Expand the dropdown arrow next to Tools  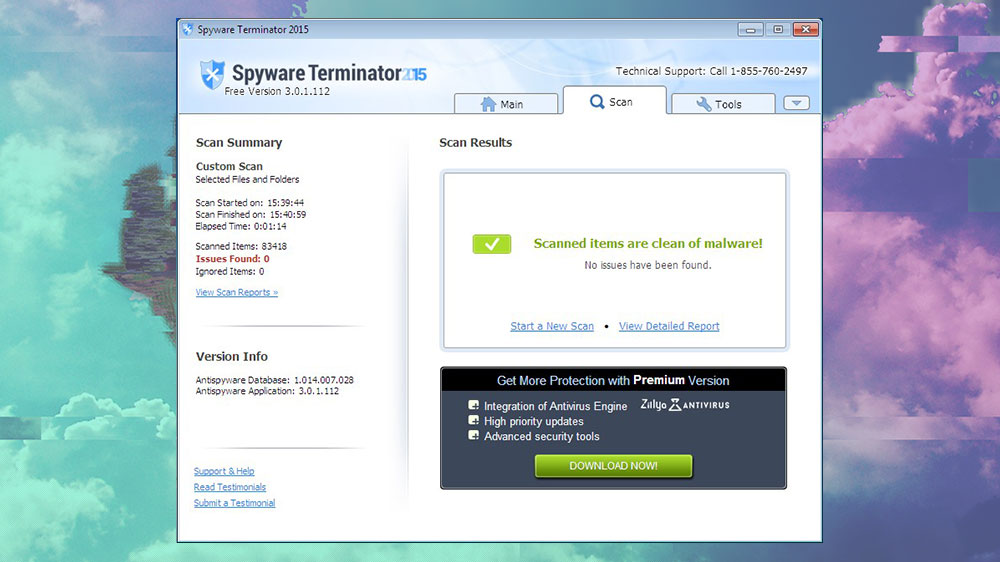pyautogui.click(x=796, y=103)
